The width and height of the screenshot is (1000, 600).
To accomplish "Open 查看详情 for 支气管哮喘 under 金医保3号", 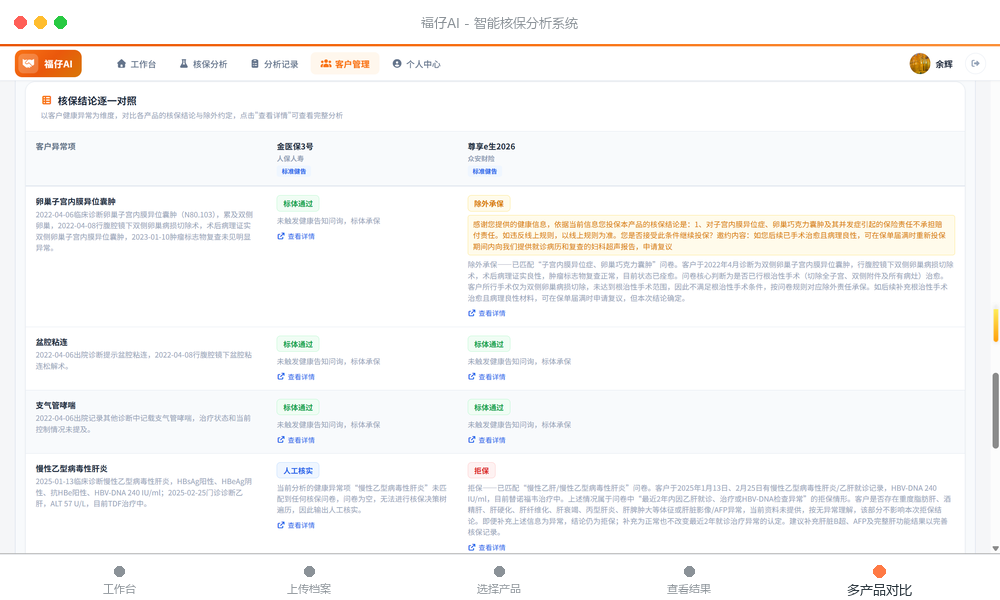I will (296, 440).
